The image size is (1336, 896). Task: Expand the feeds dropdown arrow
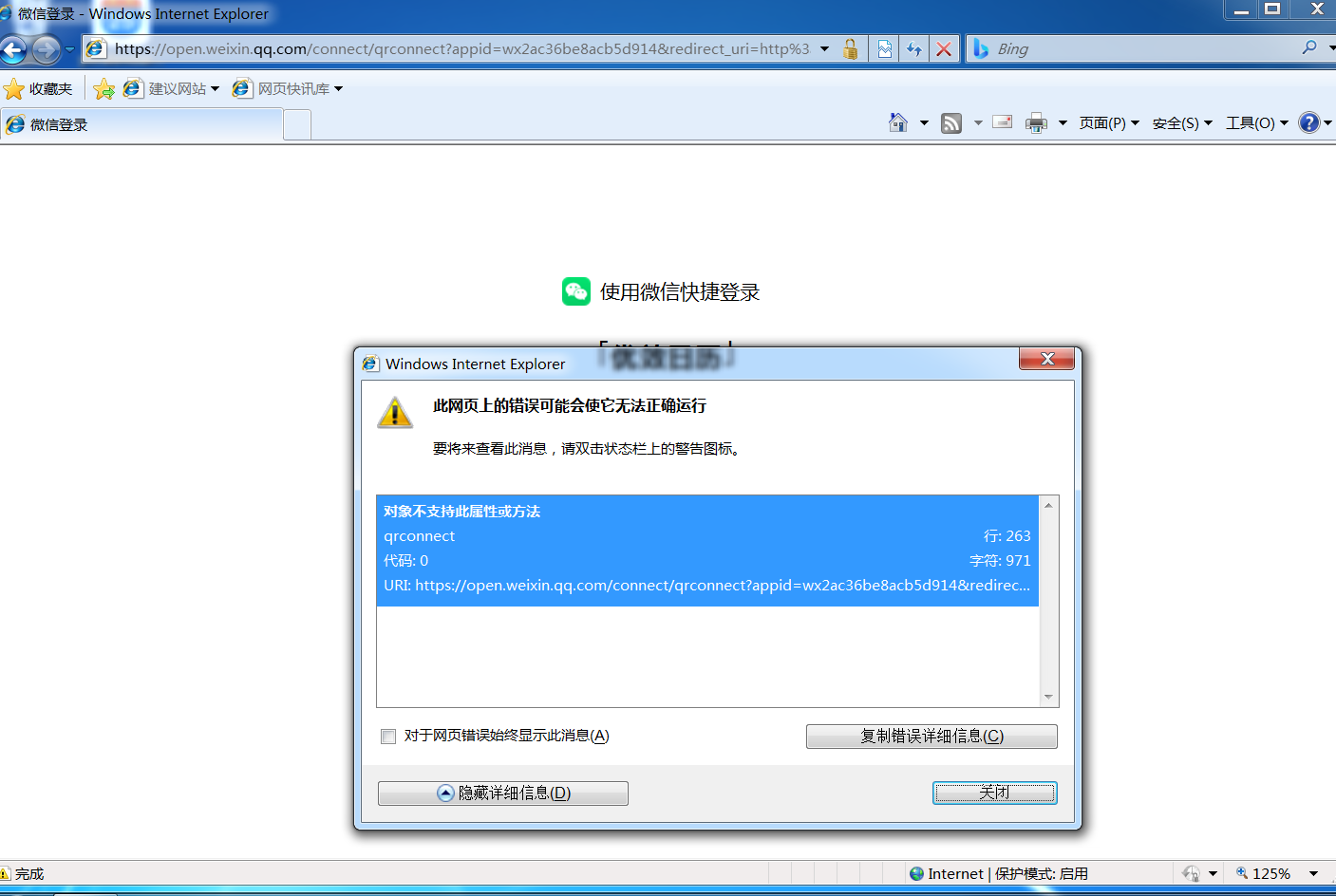[978, 122]
